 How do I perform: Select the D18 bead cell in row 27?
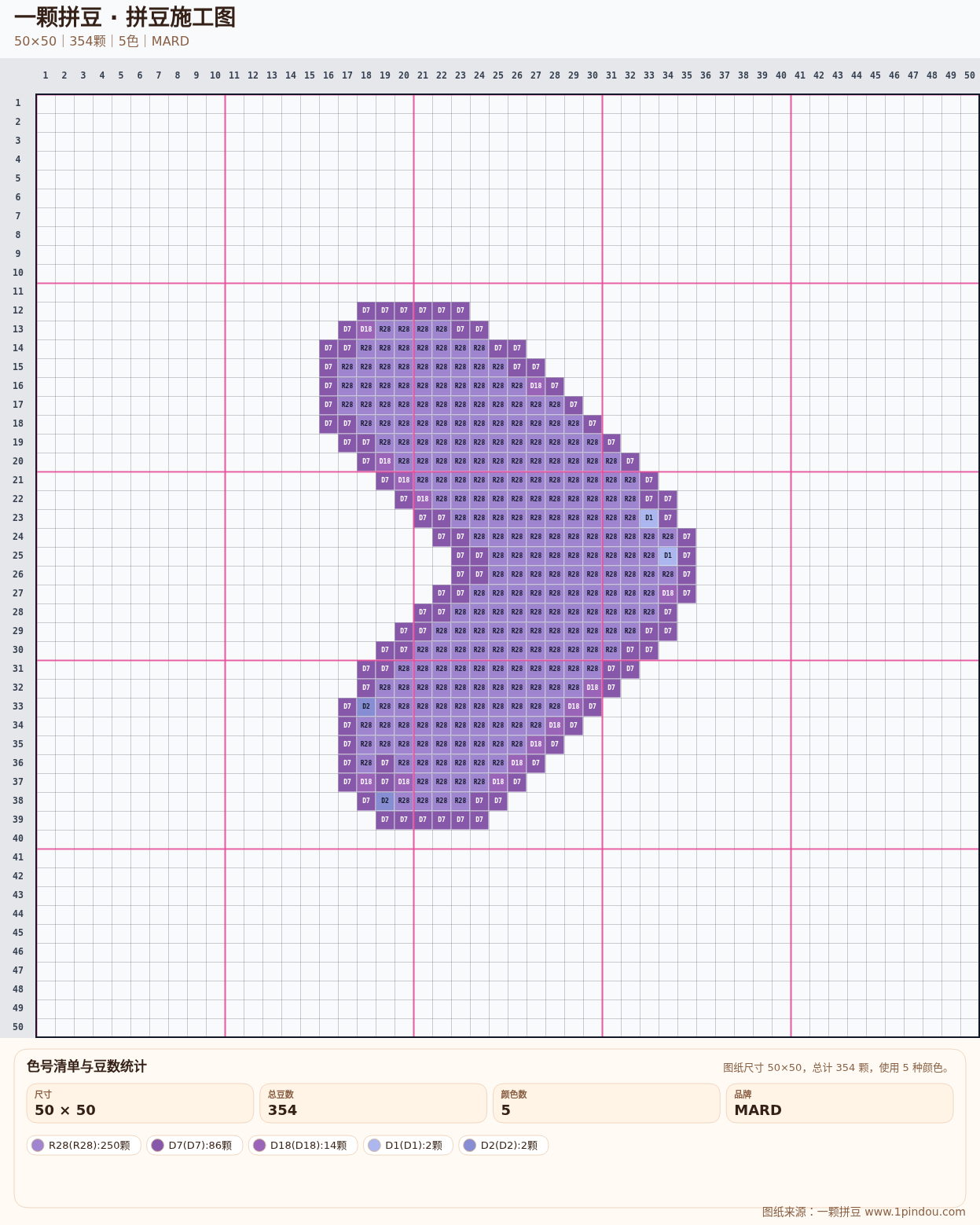click(x=668, y=593)
